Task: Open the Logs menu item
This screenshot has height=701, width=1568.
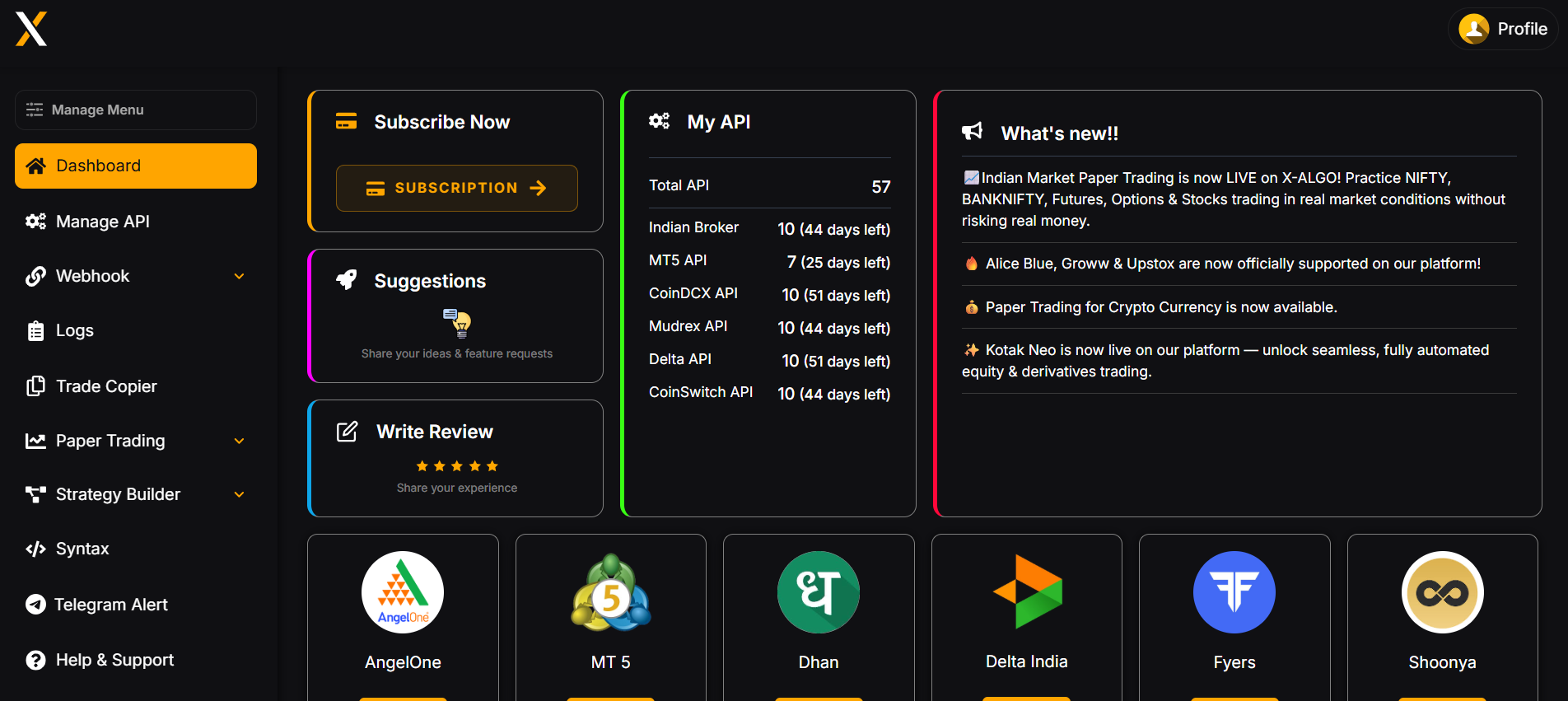Action: (136, 330)
